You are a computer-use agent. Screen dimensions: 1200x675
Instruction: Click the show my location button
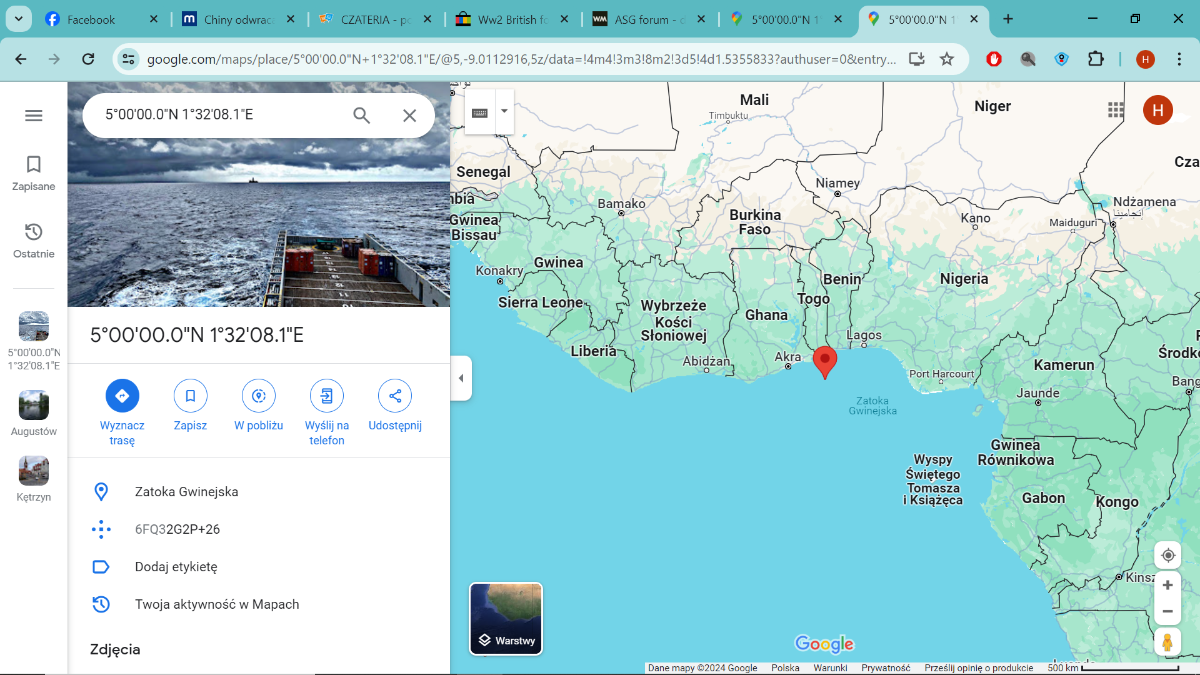(x=1167, y=556)
